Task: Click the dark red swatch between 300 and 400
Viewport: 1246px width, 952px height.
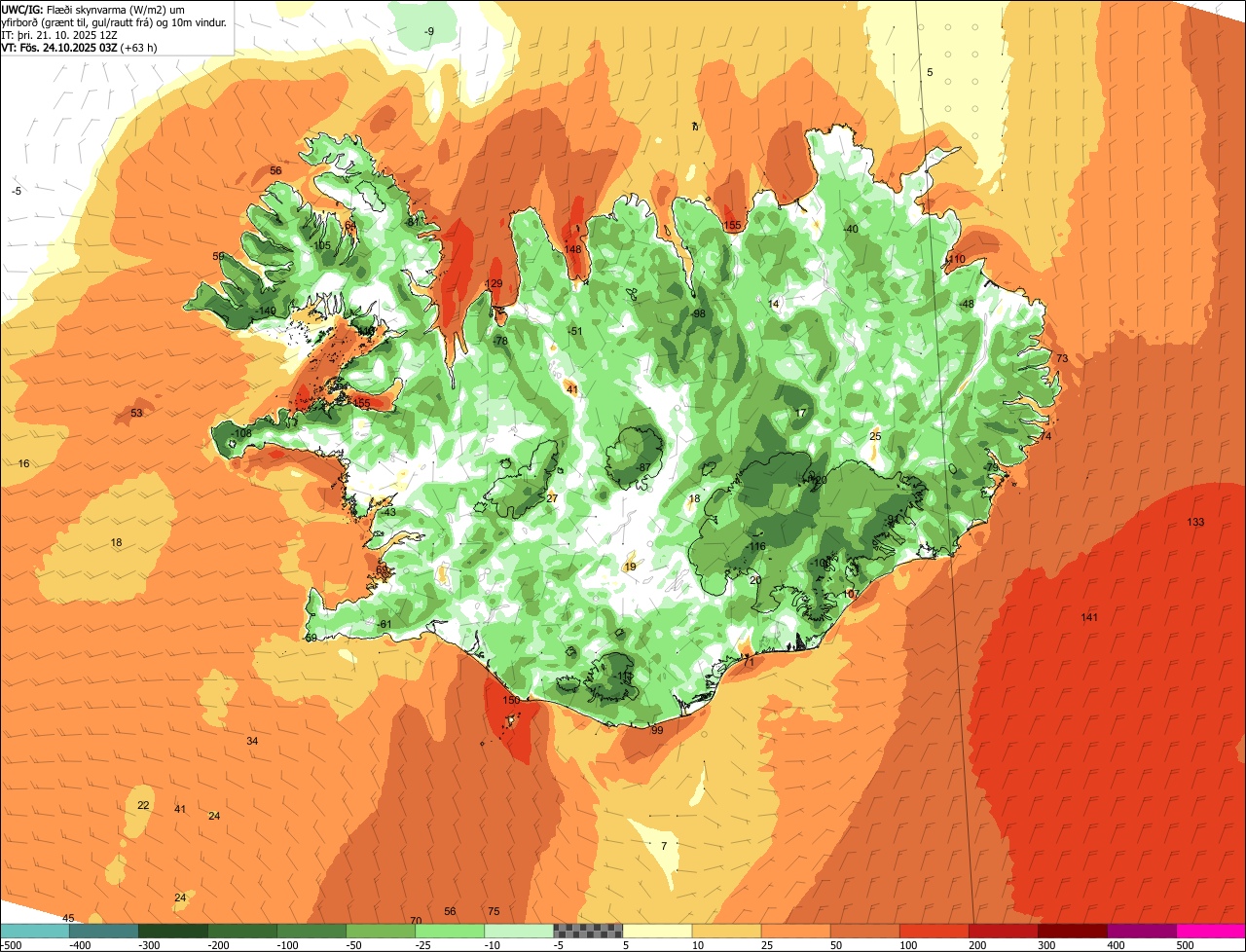Action: (1071, 932)
